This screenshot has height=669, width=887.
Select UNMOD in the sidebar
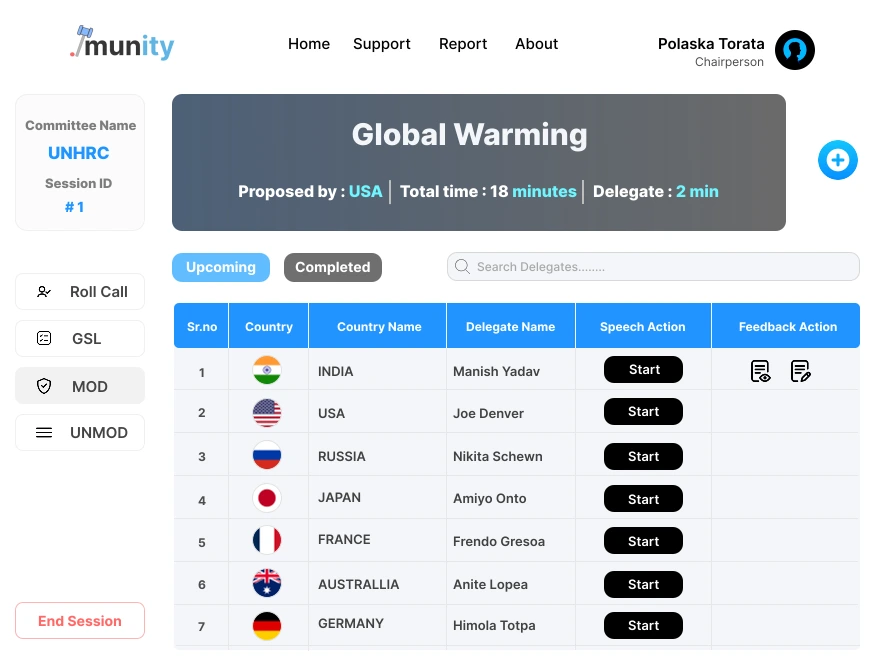click(80, 433)
